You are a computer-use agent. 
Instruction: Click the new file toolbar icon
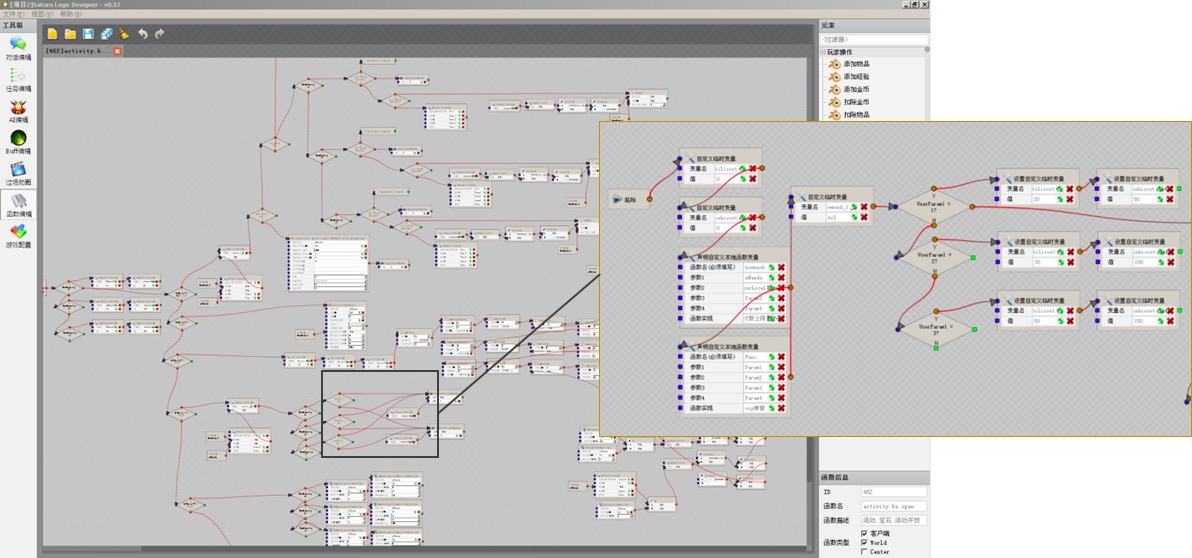(x=52, y=34)
